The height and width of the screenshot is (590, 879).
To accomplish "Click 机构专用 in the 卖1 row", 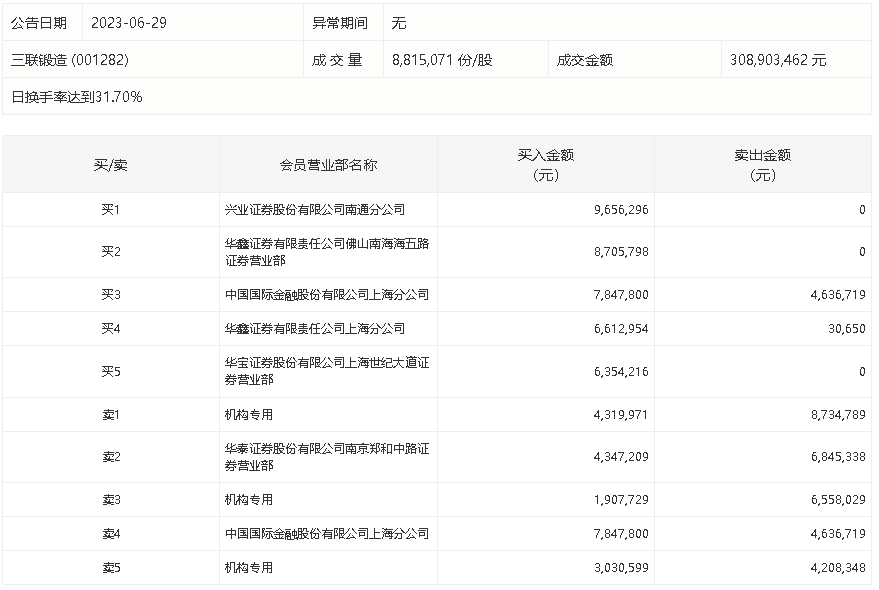I will tap(248, 415).
